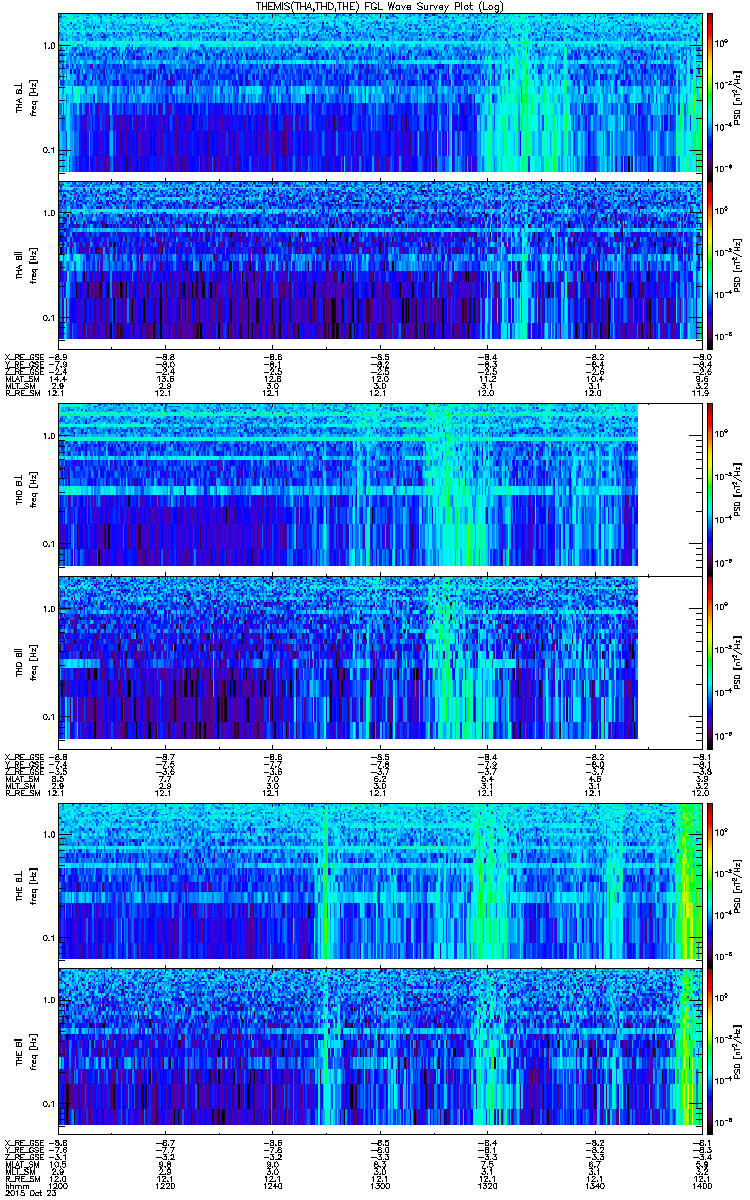Click the 'MLAT_SM' label beneath the THA panels

coord(20,379)
